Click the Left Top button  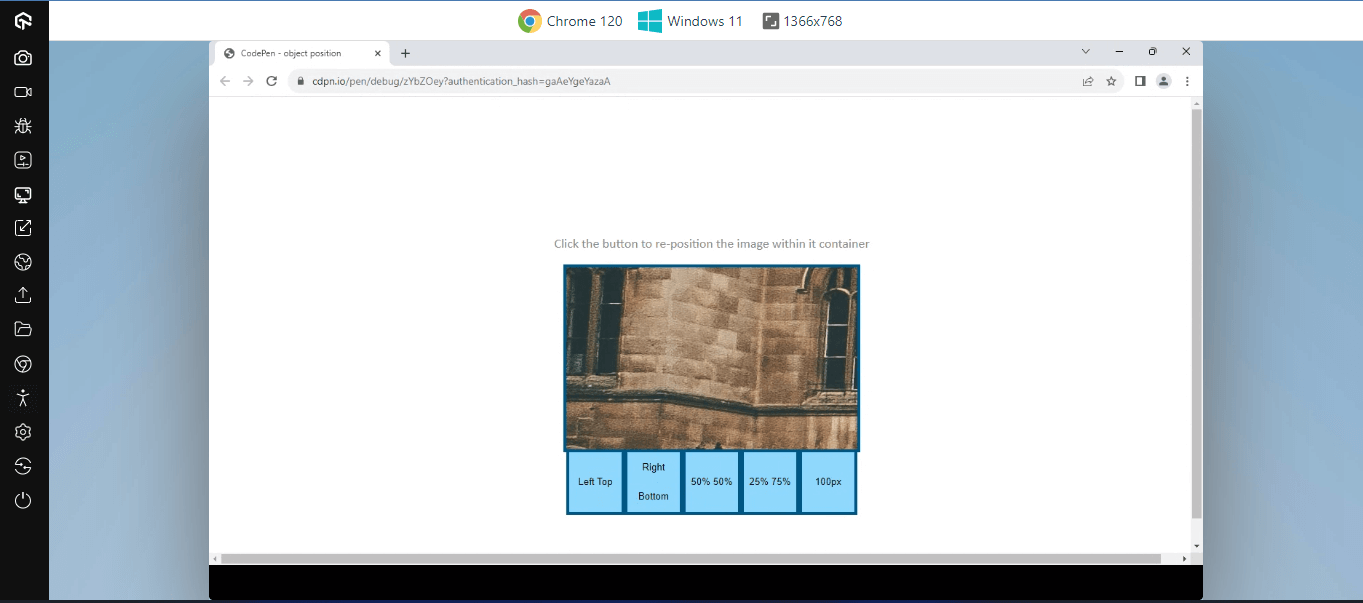[x=595, y=482]
